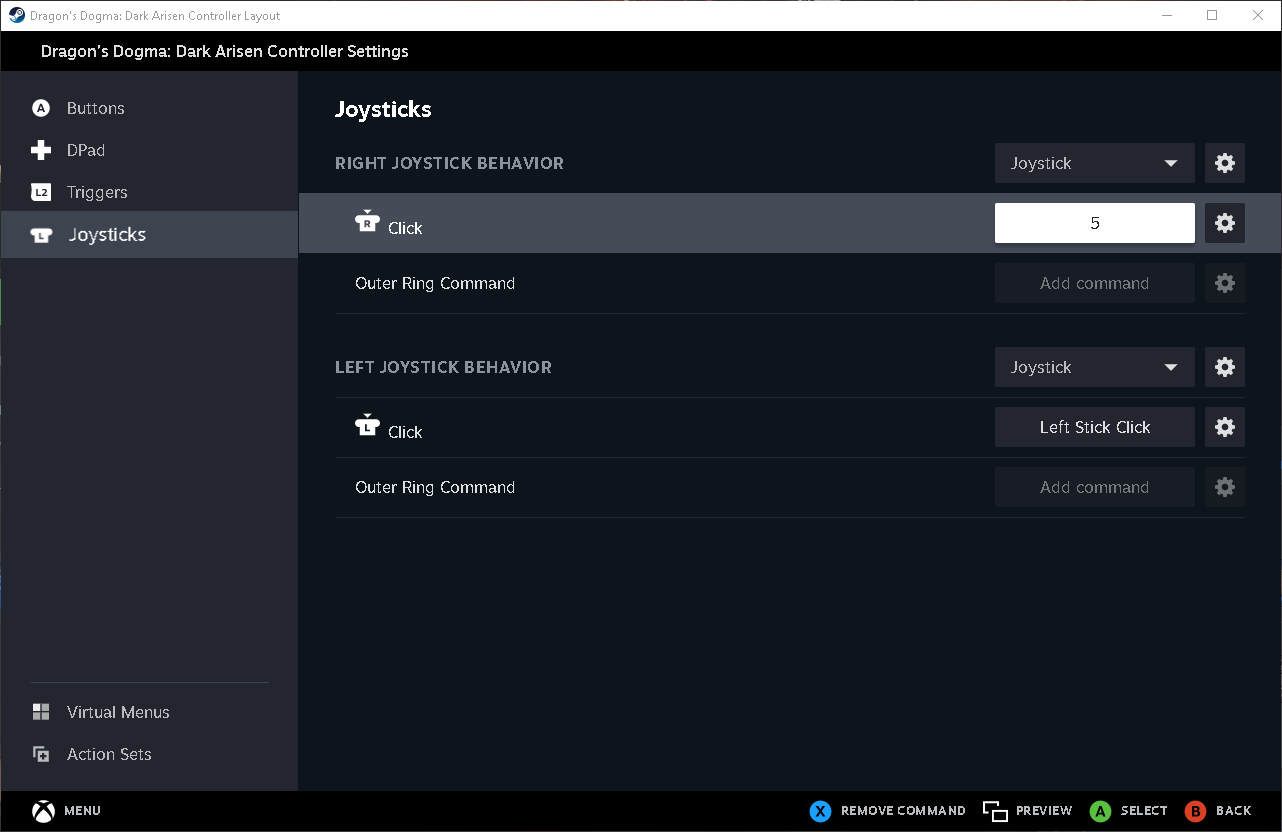Open Action Sets
Screen dimensions: 1282x832
[149, 754]
